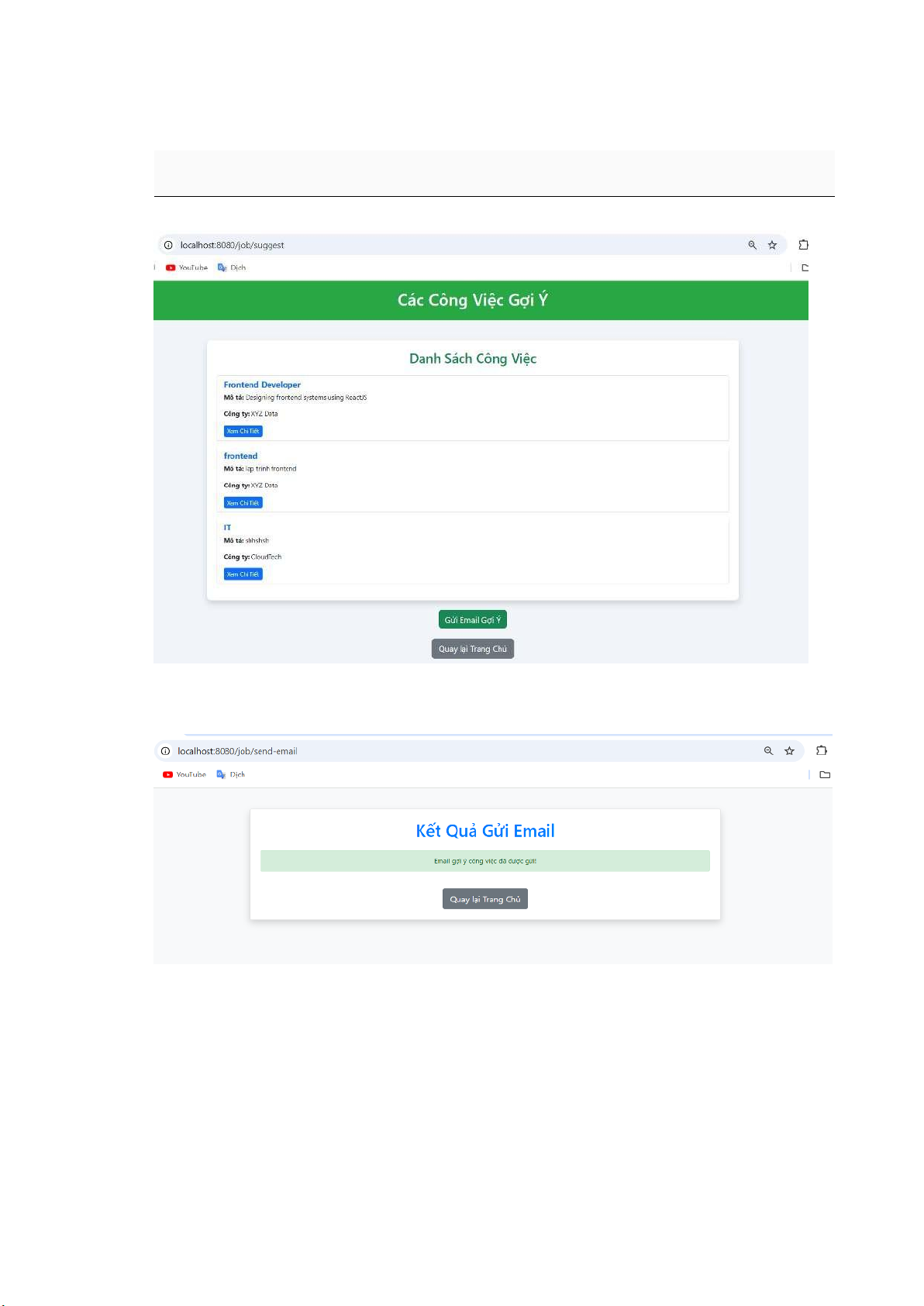This screenshot has width=924, height=1306.
Task: Click the site info icon before localhost:8080/job/send-email
Action: coord(165,751)
